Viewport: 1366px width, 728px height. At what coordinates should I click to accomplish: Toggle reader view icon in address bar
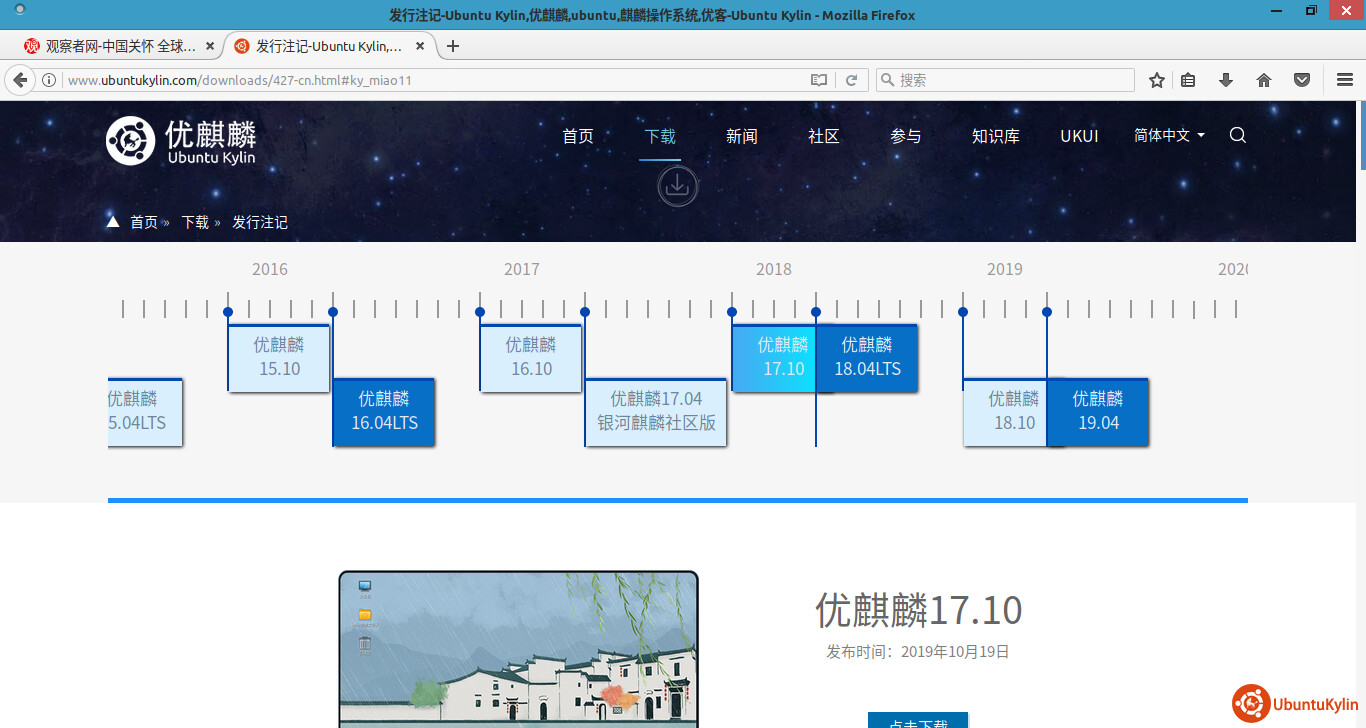(x=819, y=80)
